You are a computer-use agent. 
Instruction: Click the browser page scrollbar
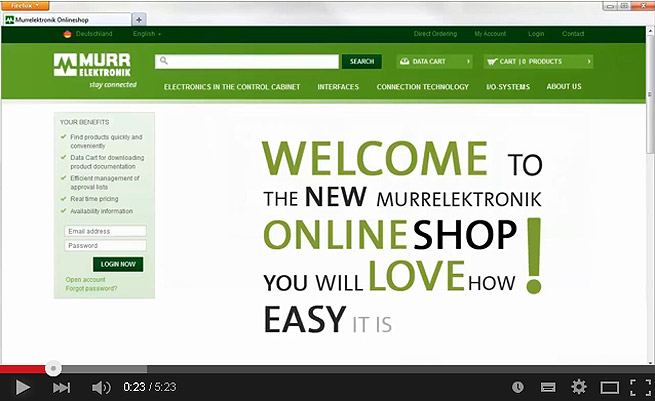pos(650,94)
